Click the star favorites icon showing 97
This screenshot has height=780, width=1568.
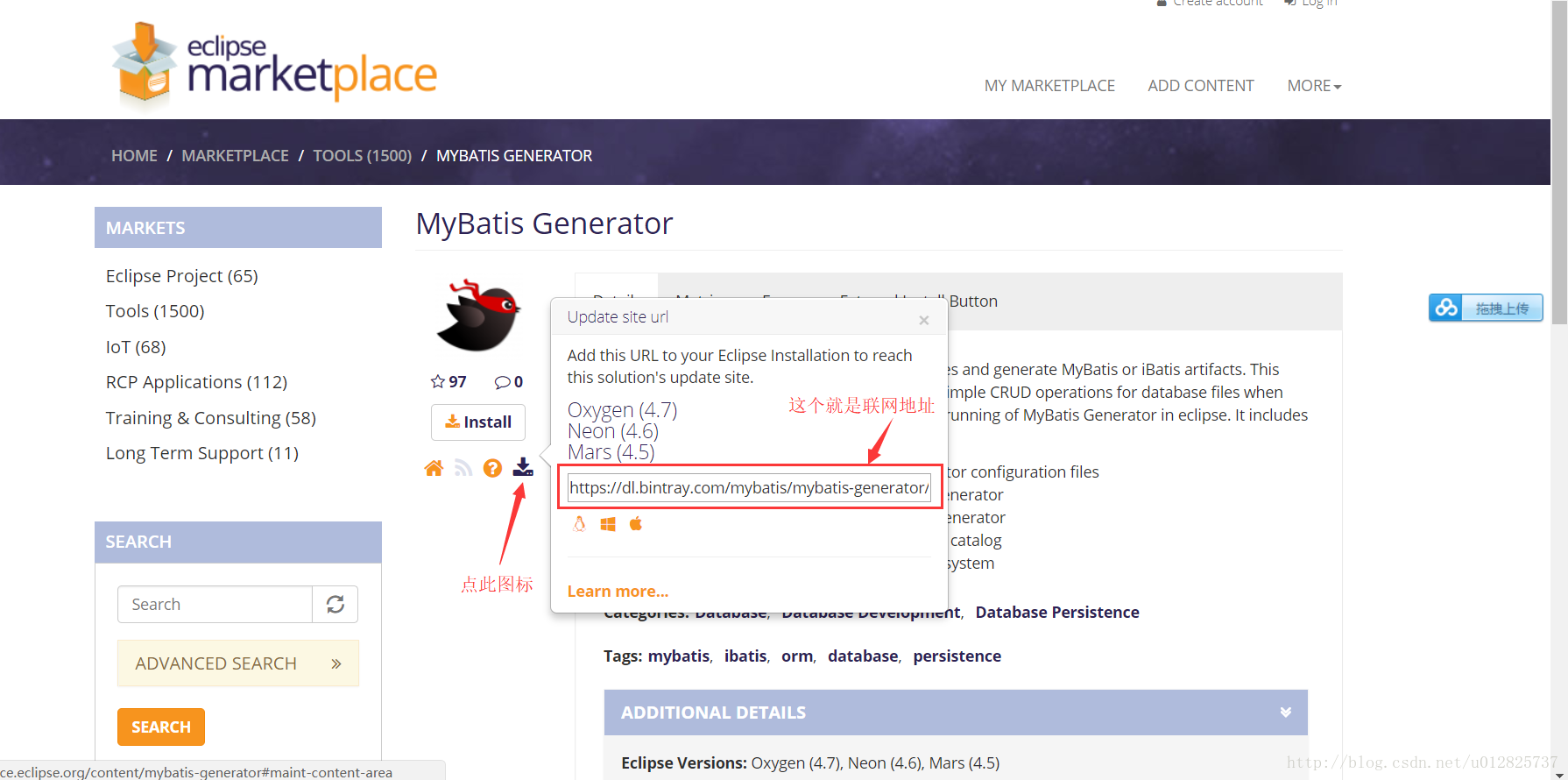click(x=438, y=381)
